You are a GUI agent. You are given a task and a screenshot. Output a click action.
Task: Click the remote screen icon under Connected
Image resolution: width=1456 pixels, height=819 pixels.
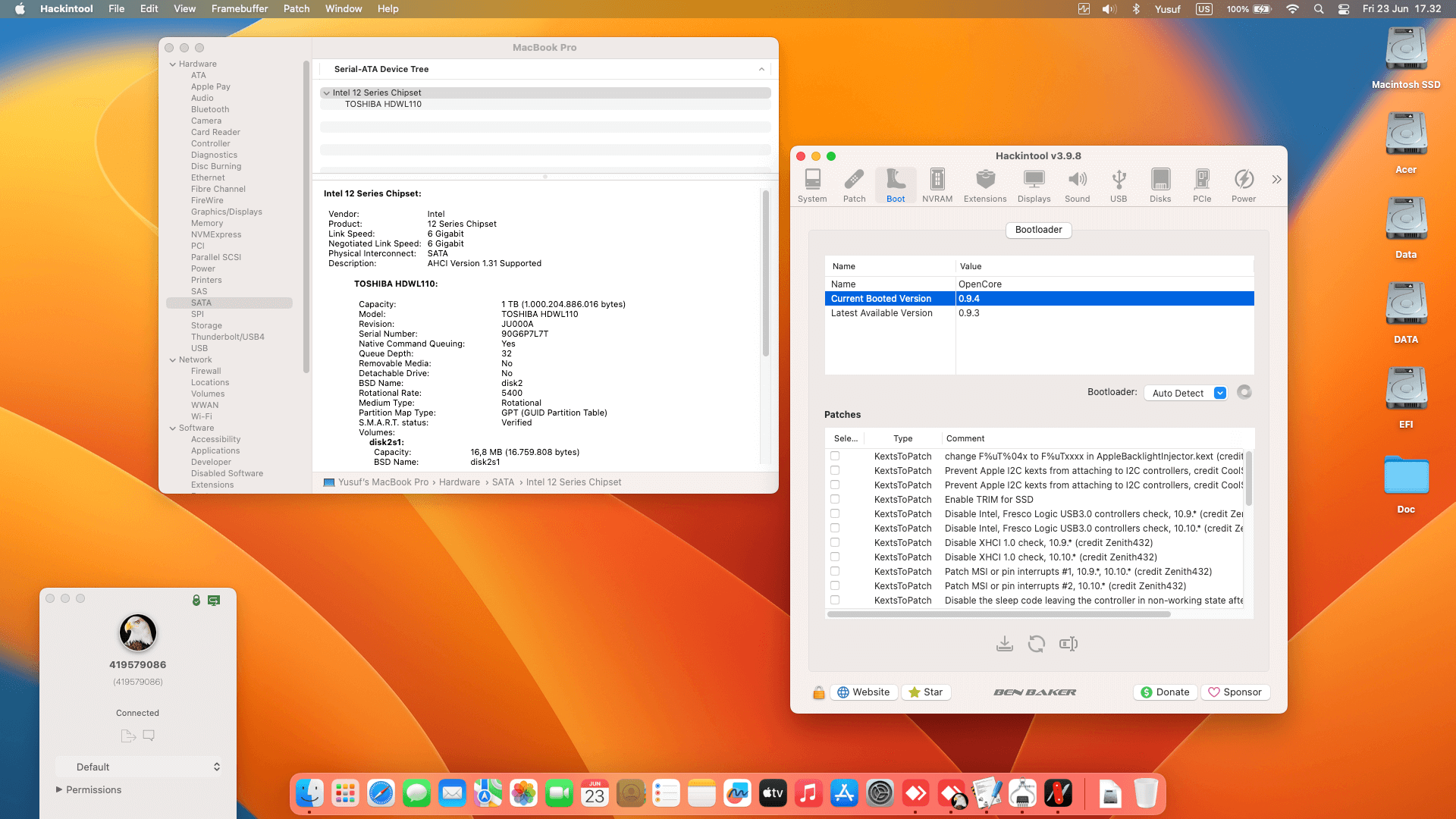[149, 736]
